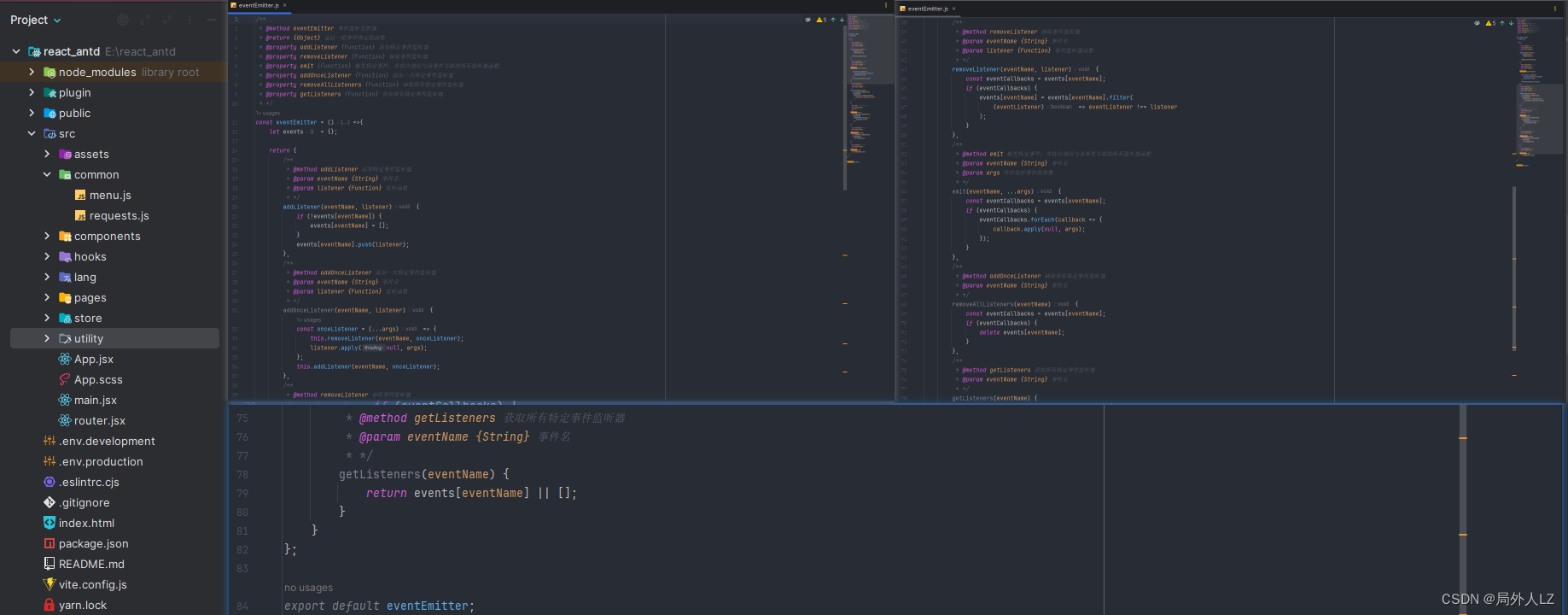Collapse the src folder
The height and width of the screenshot is (615, 1568).
32,133
